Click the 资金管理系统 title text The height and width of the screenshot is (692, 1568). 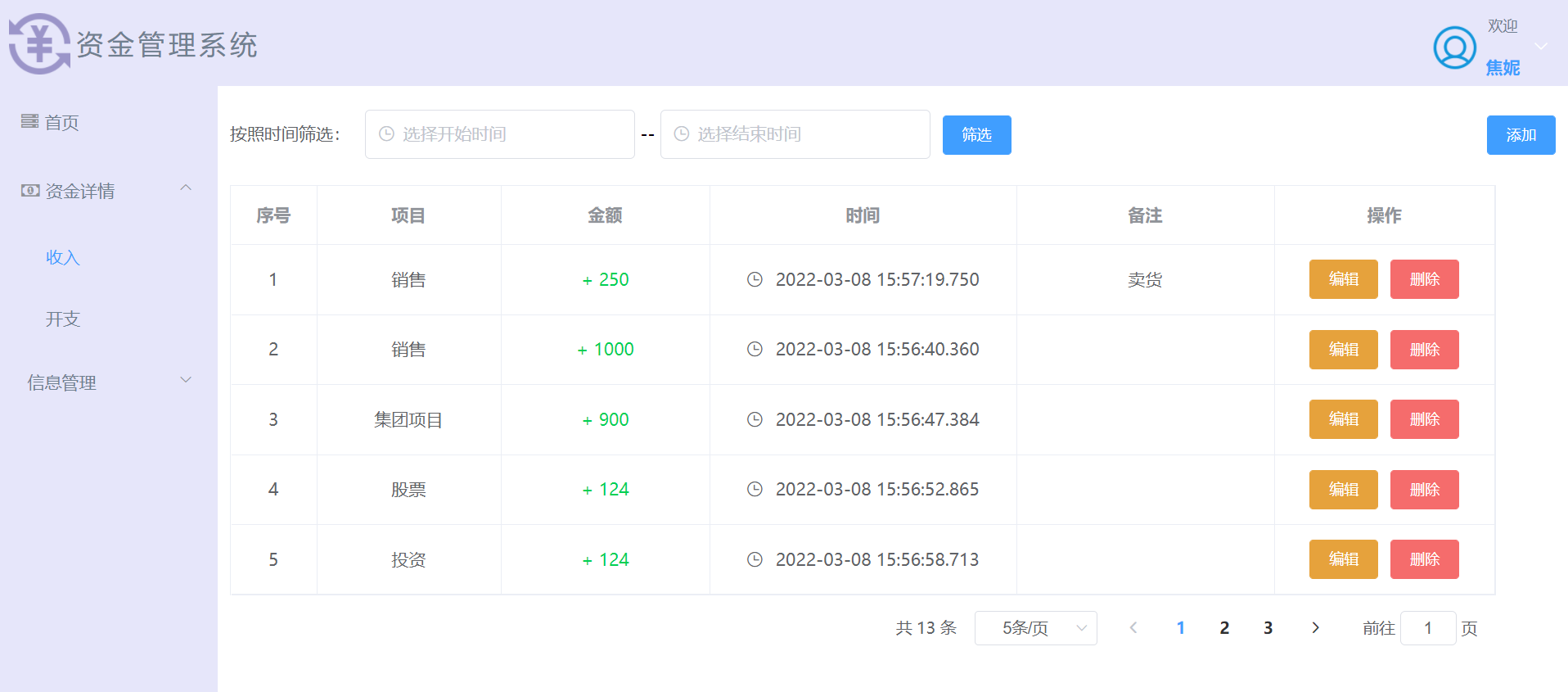coord(167,45)
